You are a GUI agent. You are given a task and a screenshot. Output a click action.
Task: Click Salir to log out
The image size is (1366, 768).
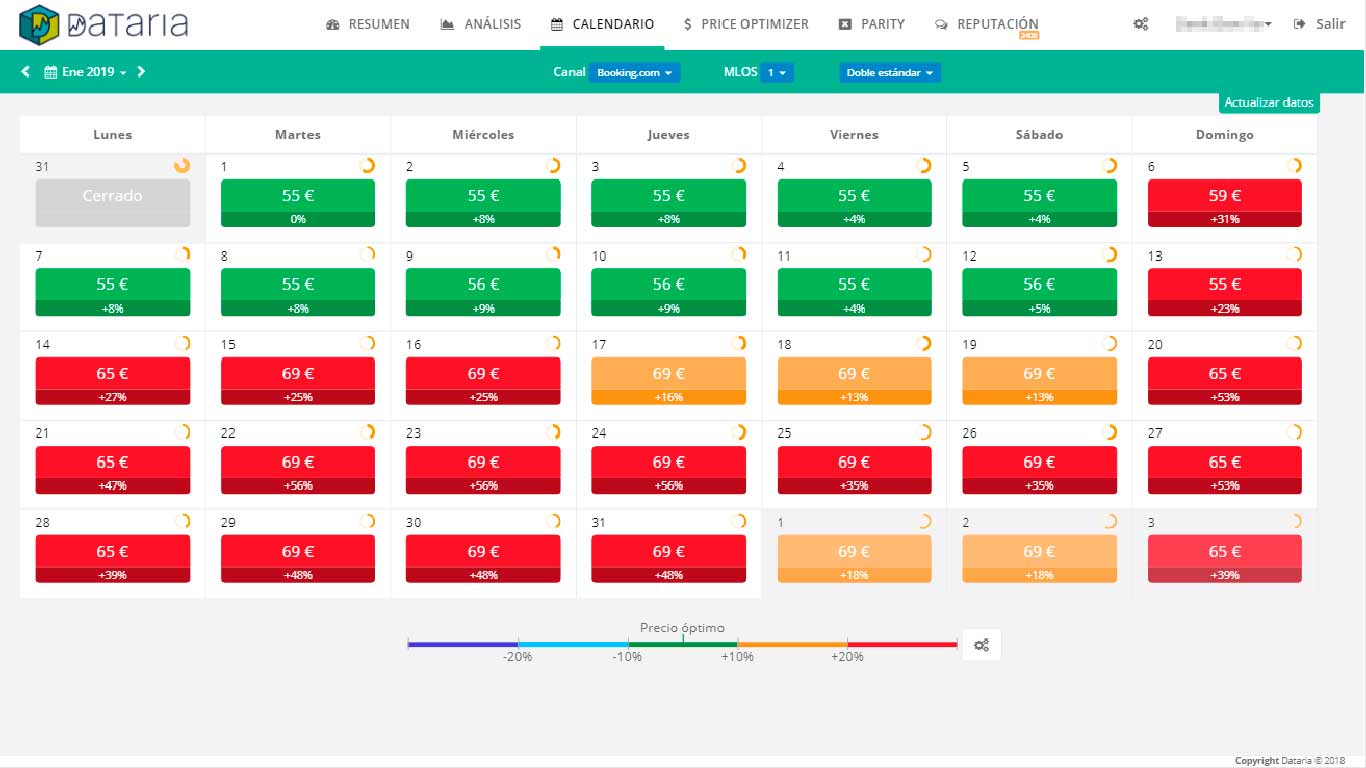(x=1320, y=24)
